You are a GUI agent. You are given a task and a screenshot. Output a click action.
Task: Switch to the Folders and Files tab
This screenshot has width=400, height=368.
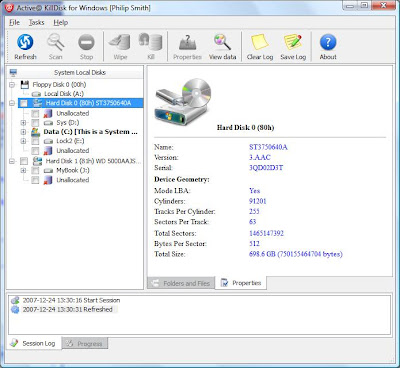click(181, 283)
